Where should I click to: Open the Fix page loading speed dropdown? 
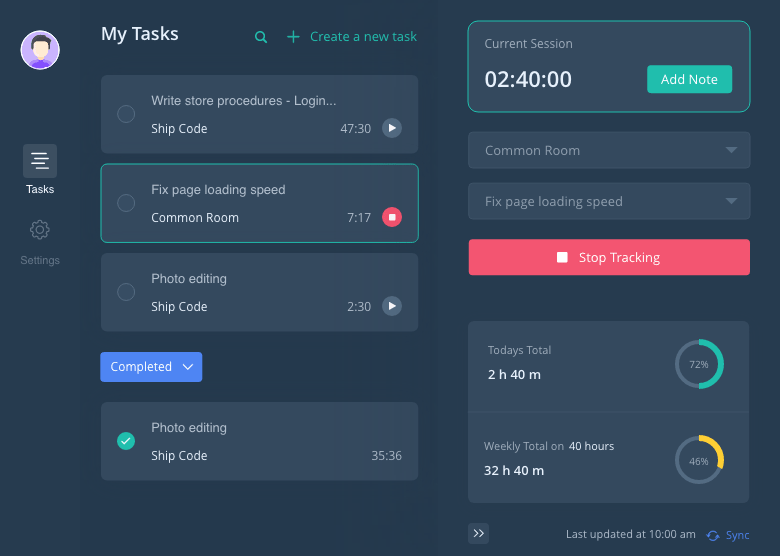point(609,201)
